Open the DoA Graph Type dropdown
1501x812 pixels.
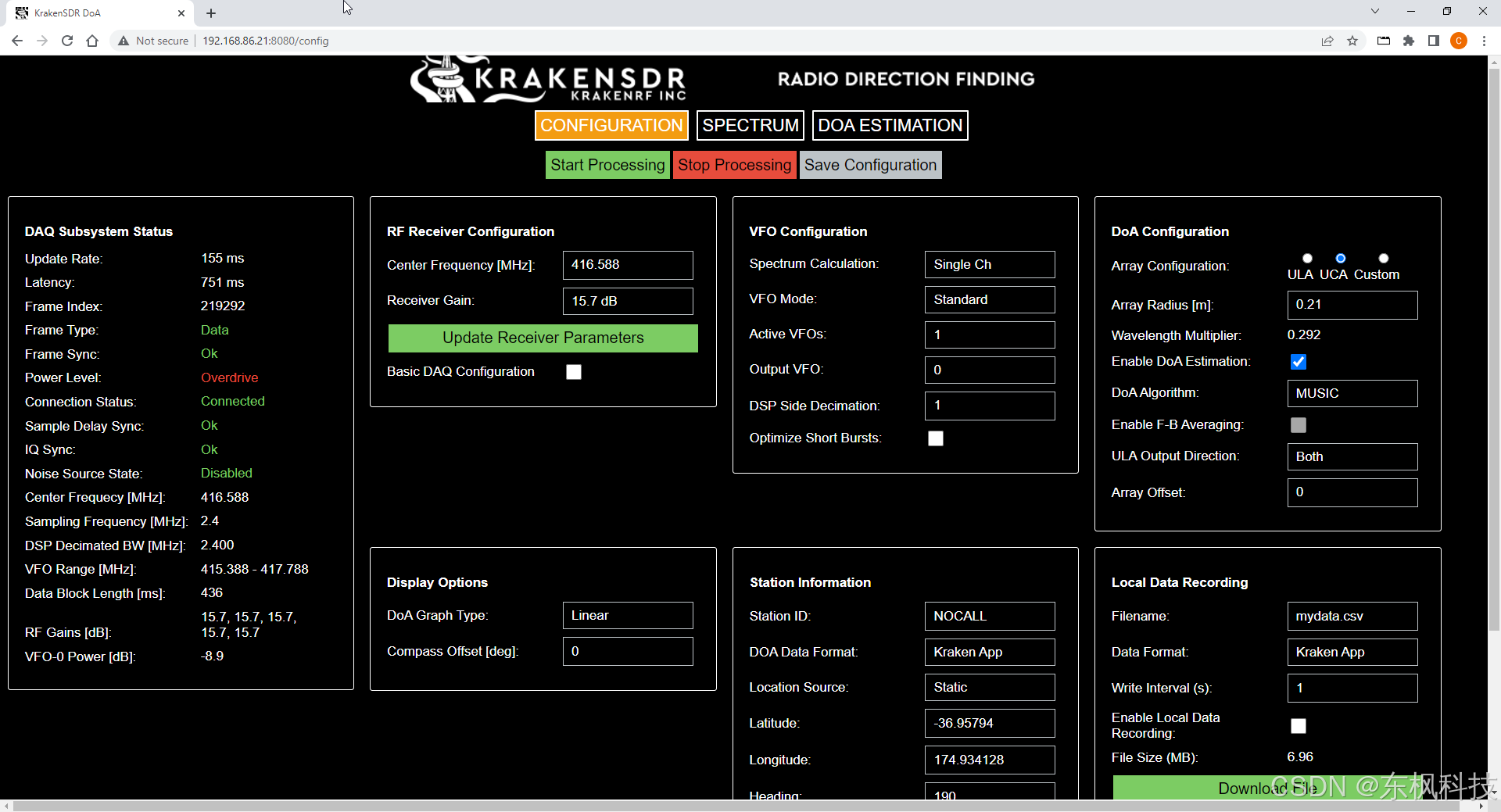pyautogui.click(x=628, y=615)
